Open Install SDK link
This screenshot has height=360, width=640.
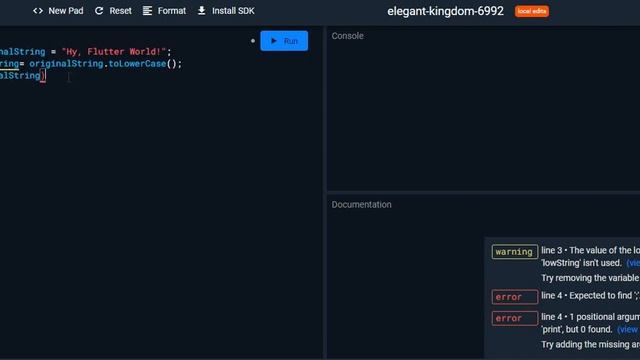point(233,11)
